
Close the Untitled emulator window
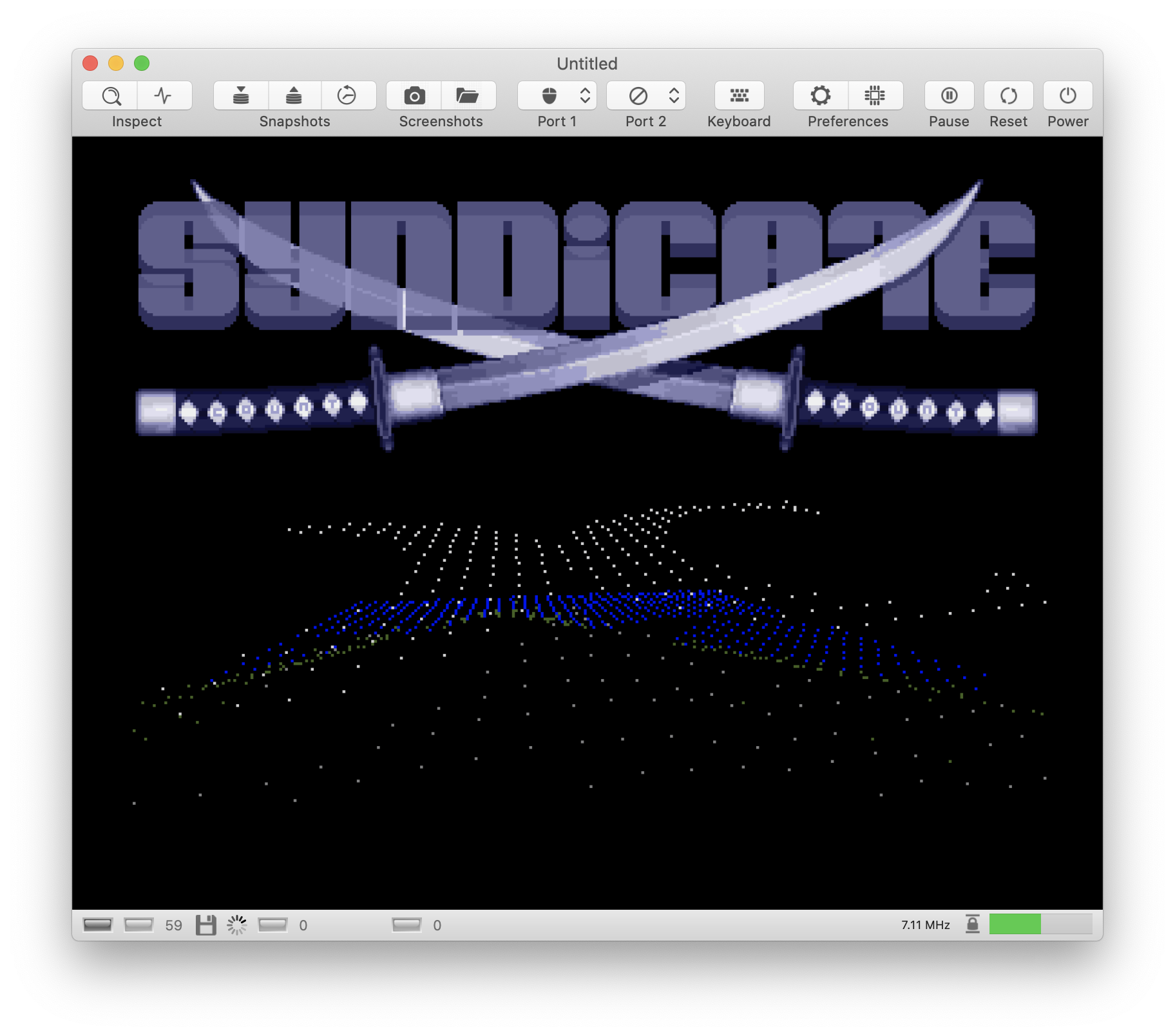pos(90,63)
